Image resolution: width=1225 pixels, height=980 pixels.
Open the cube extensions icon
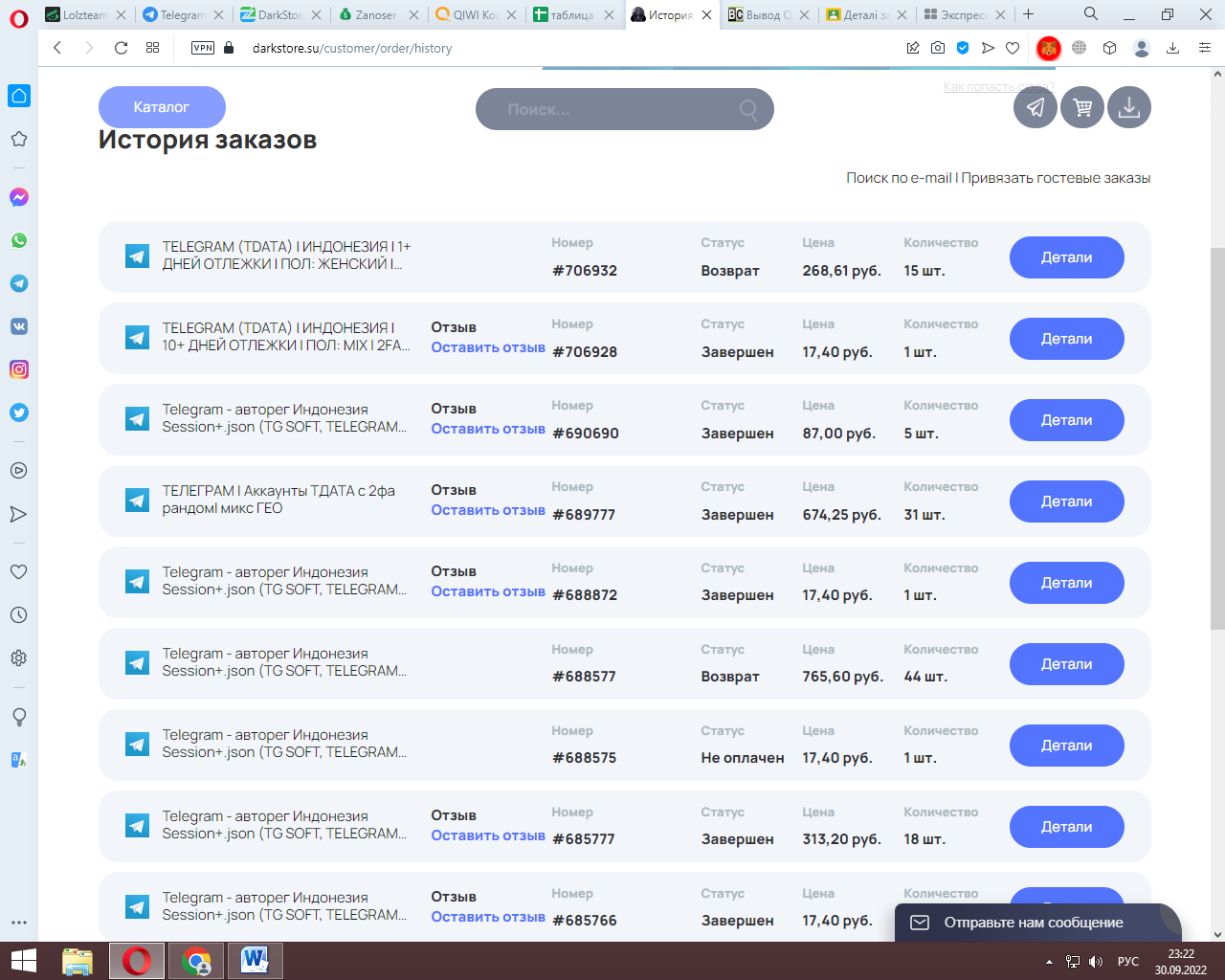pyautogui.click(x=1110, y=48)
